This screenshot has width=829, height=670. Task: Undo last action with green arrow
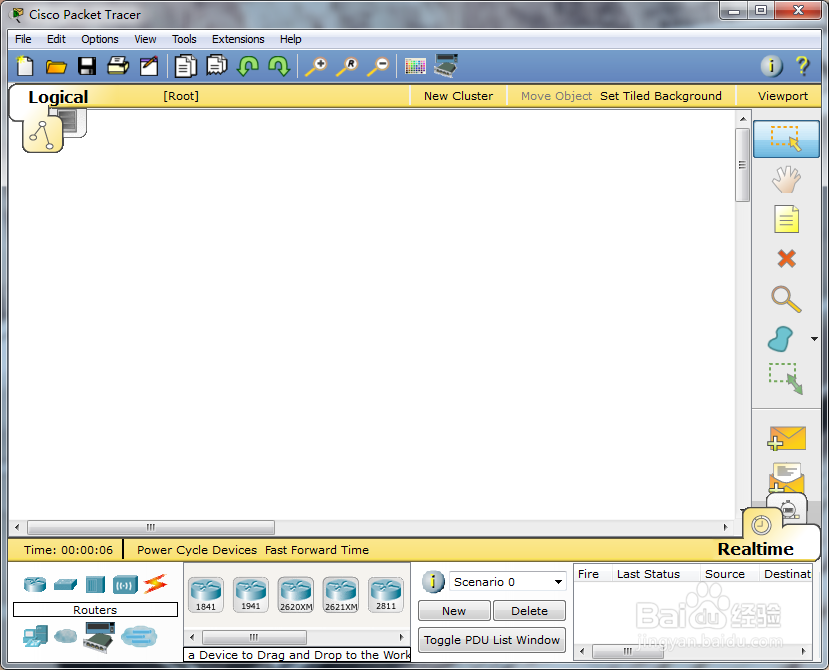tap(247, 66)
